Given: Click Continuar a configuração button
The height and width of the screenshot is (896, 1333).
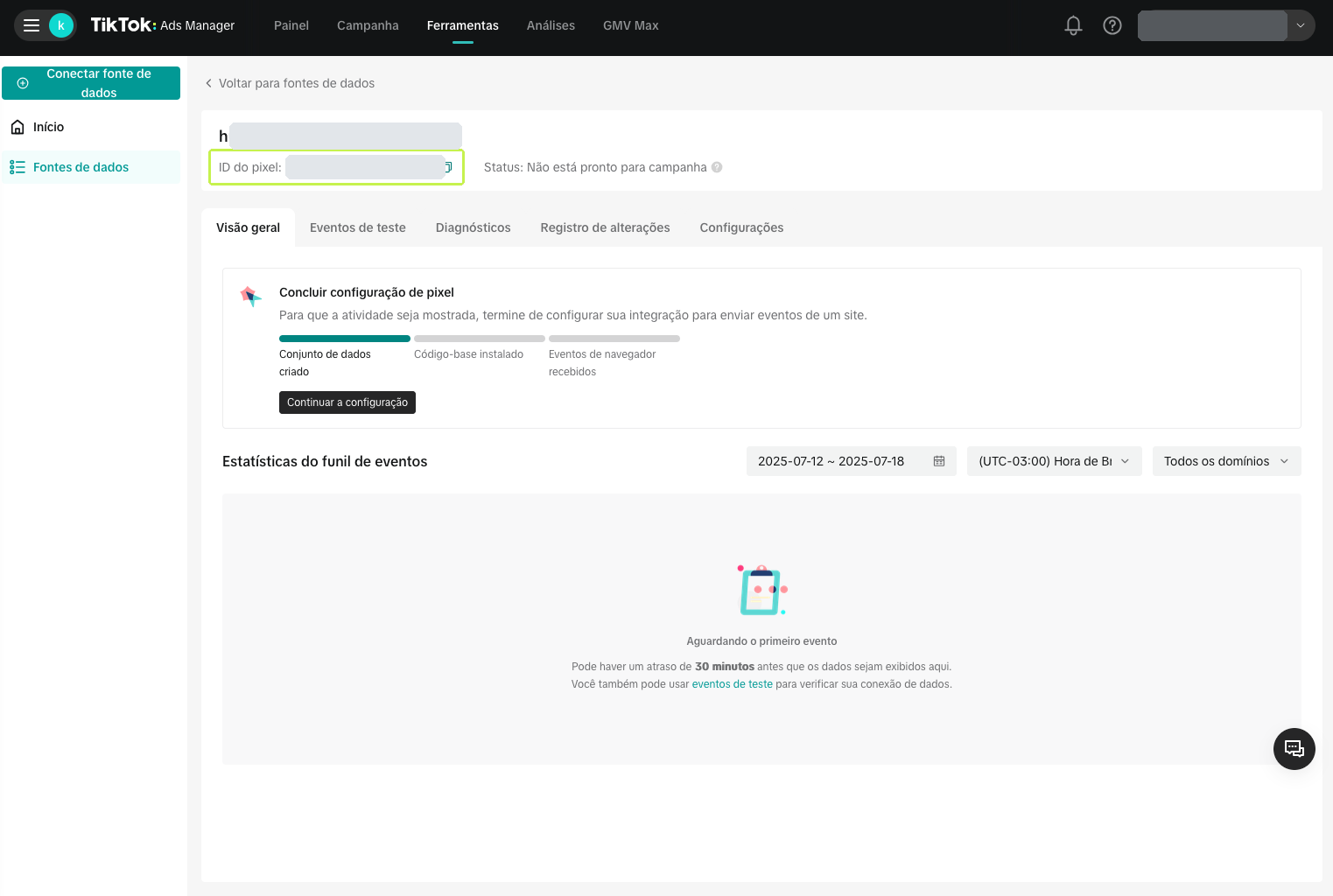Looking at the screenshot, I should coord(347,402).
